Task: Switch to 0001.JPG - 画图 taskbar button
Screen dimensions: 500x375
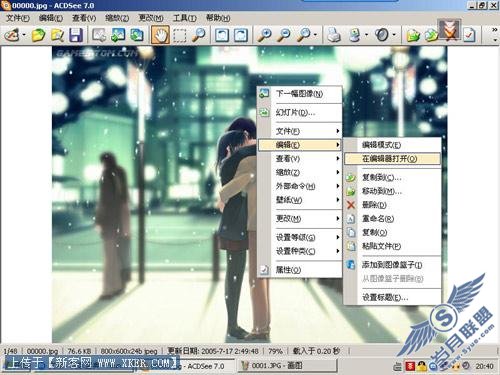Action: 288,366
